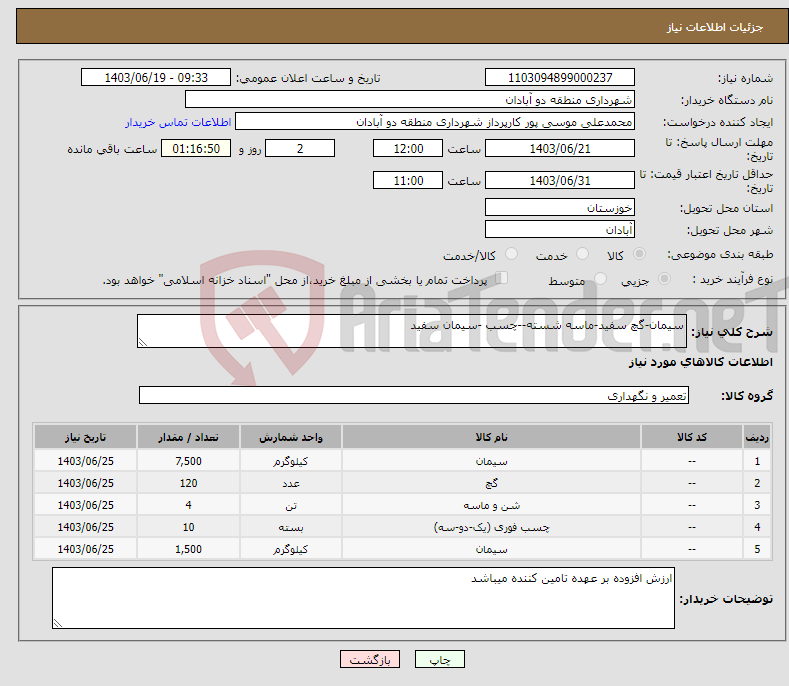Image resolution: width=789 pixels, height=686 pixels.
Task: Select the متوسط purchase type radio
Action: coord(600,278)
